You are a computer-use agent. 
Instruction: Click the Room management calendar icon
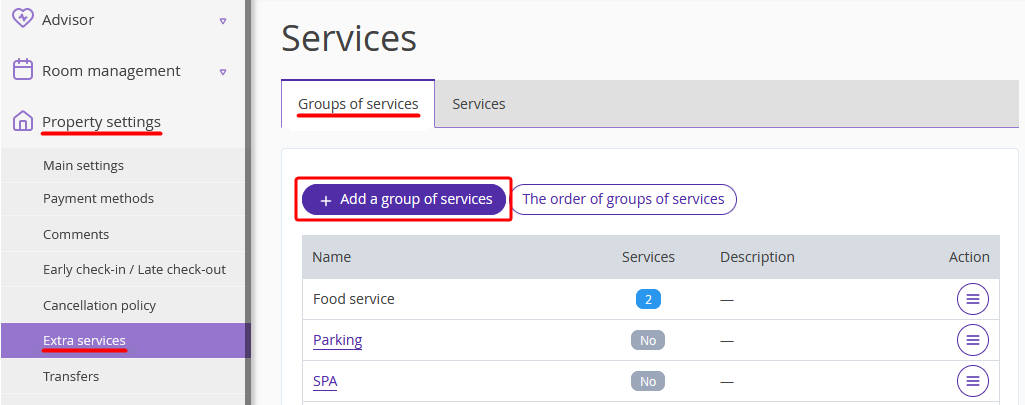coord(23,69)
